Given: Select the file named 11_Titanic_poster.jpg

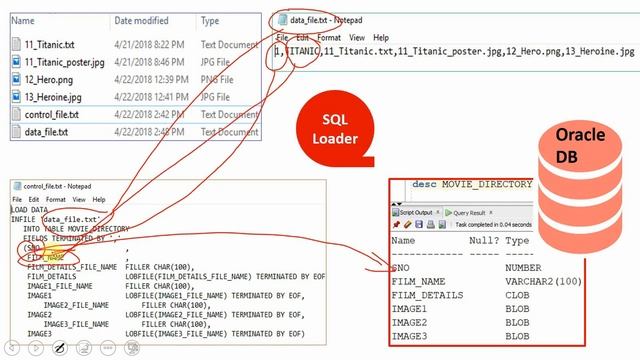Looking at the screenshot, I should [64, 62].
